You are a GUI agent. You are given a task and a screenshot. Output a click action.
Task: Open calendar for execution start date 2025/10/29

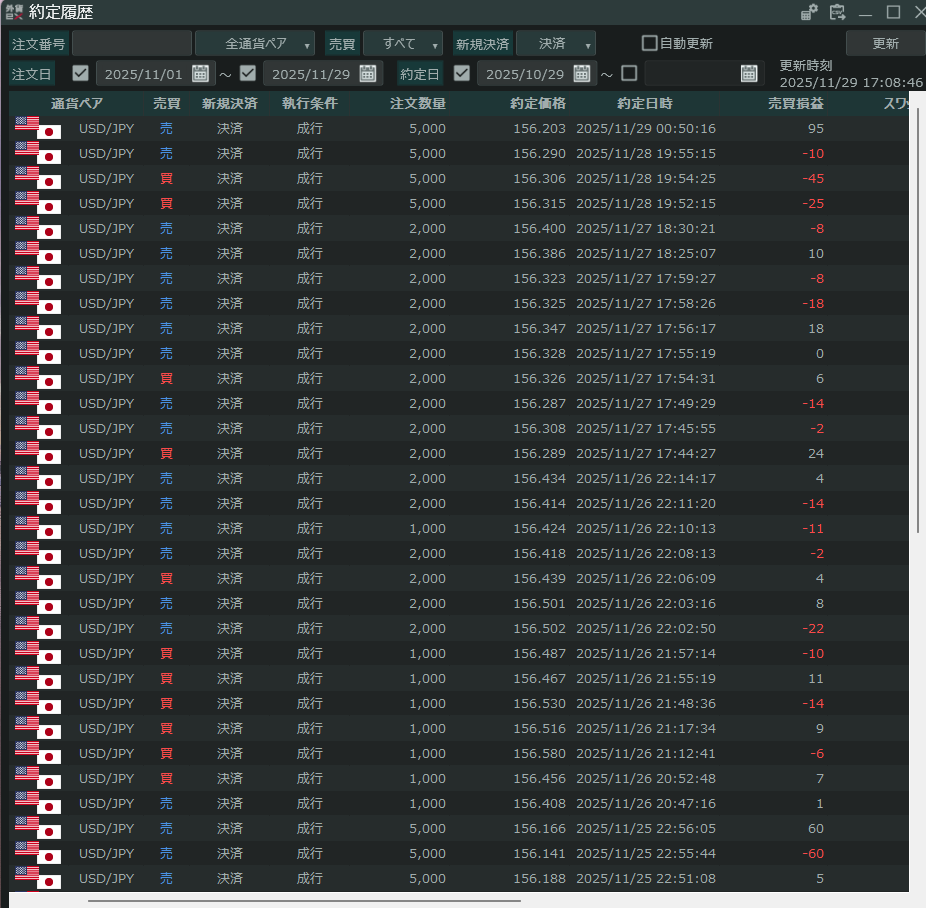[x=582, y=73]
